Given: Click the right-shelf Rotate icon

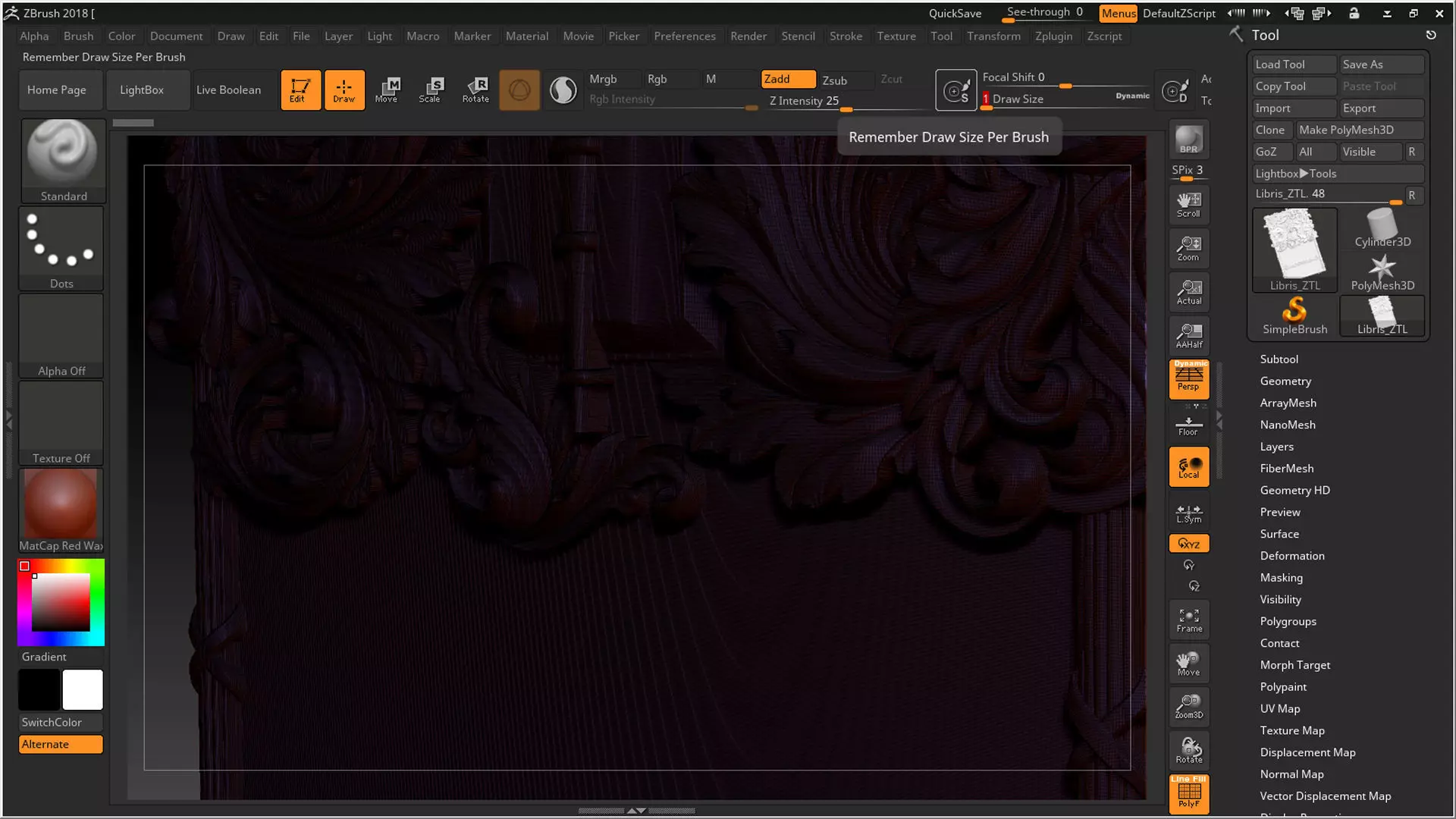Looking at the screenshot, I should [x=1188, y=750].
